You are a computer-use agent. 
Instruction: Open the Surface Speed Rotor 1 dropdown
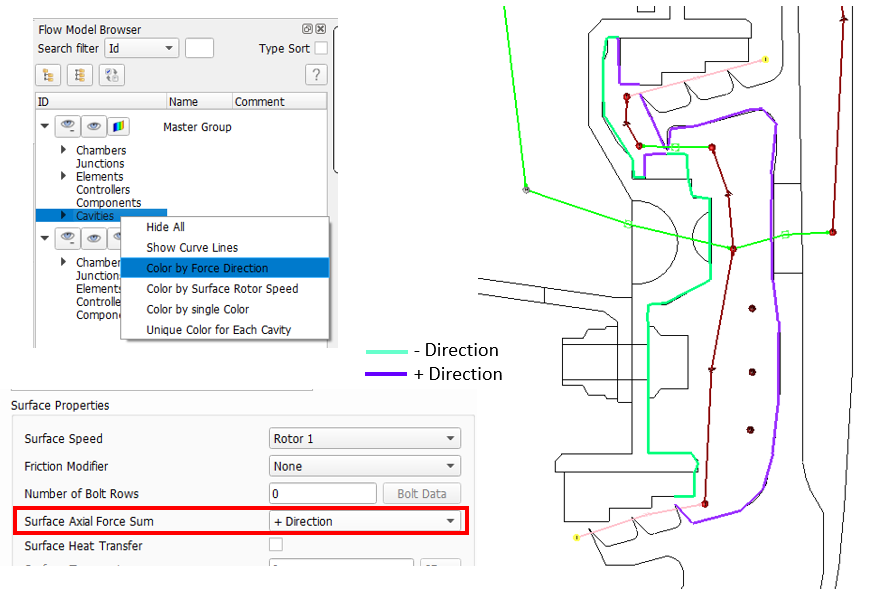[x=365, y=439]
